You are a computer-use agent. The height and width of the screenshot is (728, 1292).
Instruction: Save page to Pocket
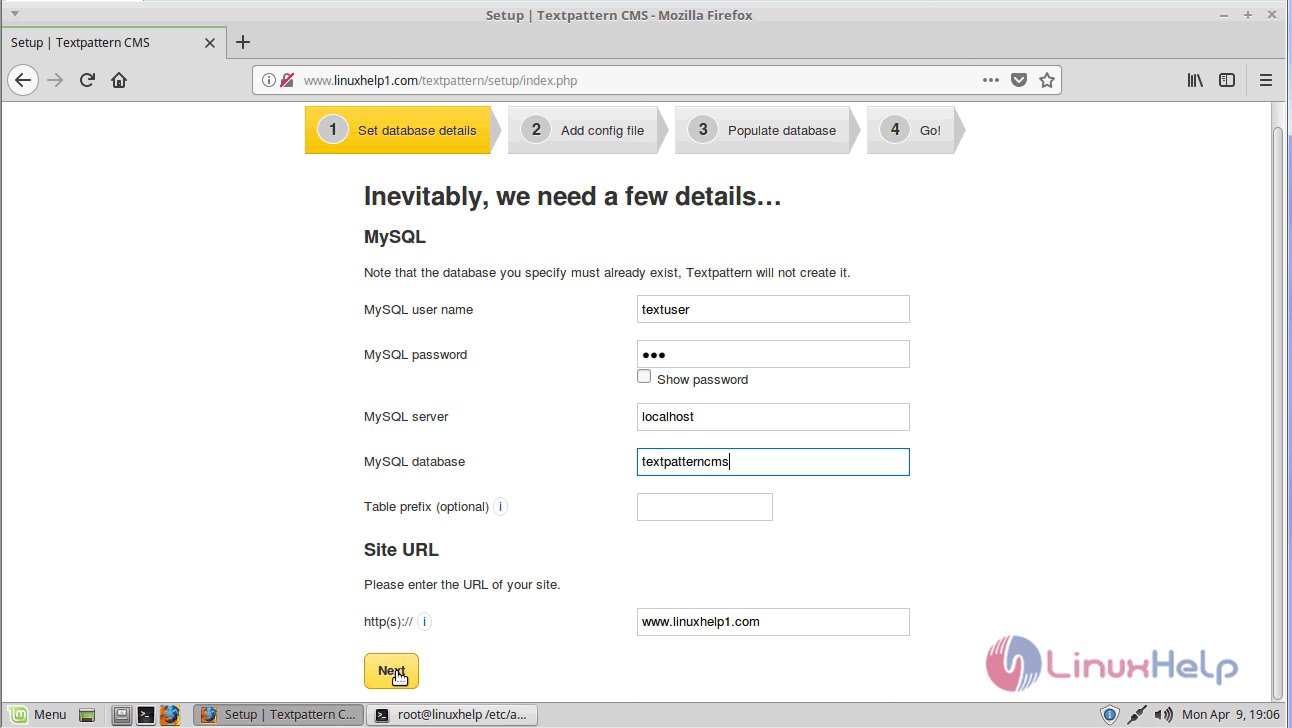[x=1019, y=80]
